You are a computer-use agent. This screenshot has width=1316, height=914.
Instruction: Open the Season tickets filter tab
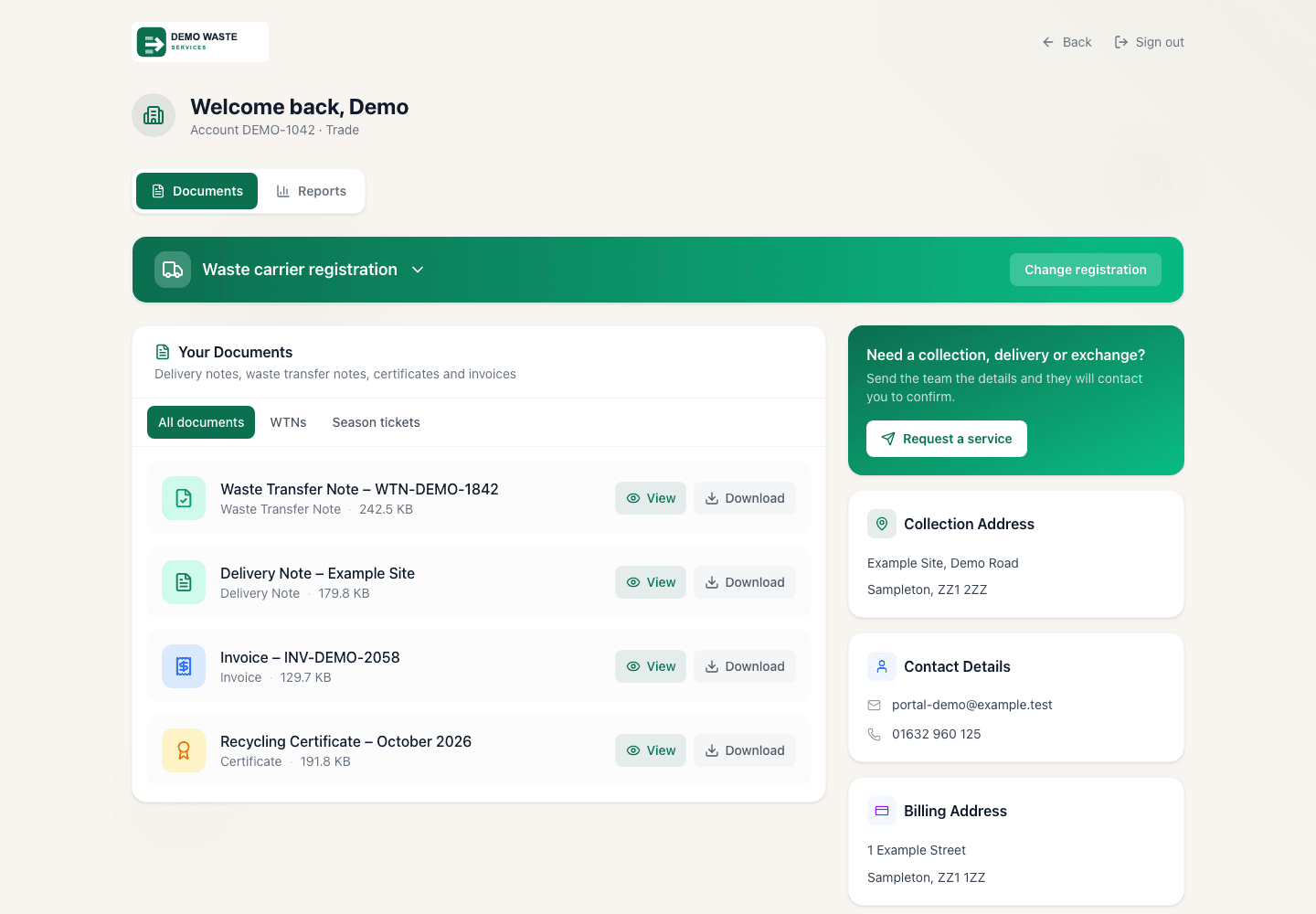pos(377,422)
